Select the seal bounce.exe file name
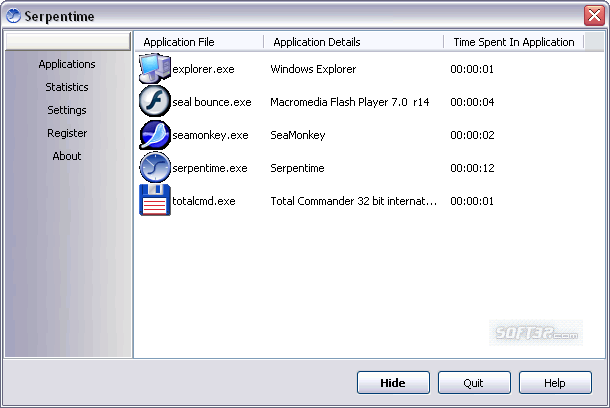 tap(212, 102)
